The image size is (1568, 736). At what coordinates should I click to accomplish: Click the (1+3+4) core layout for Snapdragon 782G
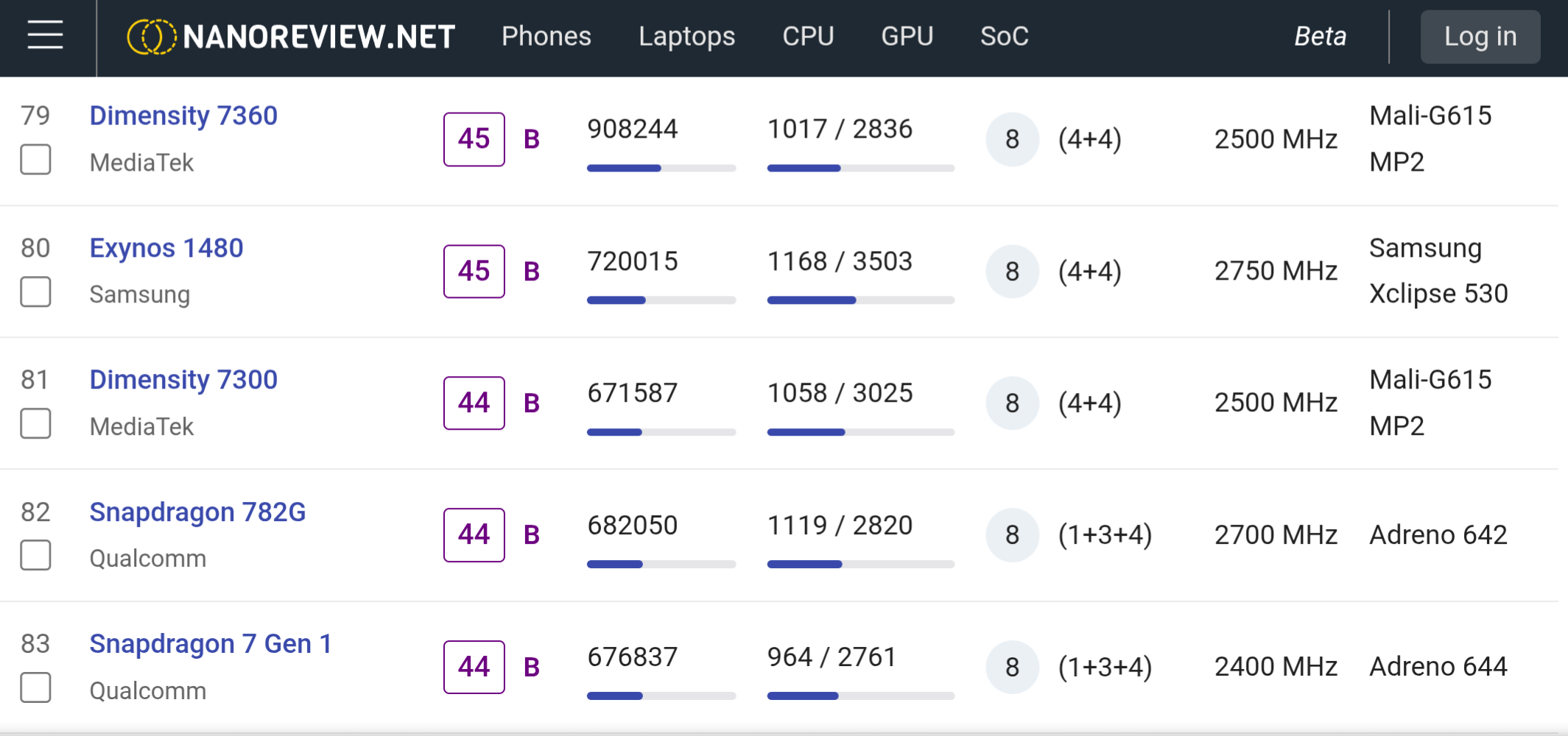(1105, 535)
